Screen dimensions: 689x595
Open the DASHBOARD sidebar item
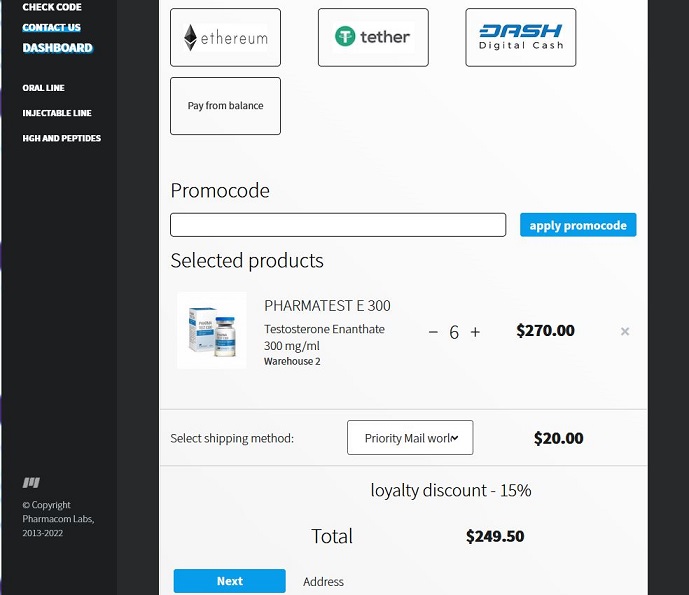[58, 48]
